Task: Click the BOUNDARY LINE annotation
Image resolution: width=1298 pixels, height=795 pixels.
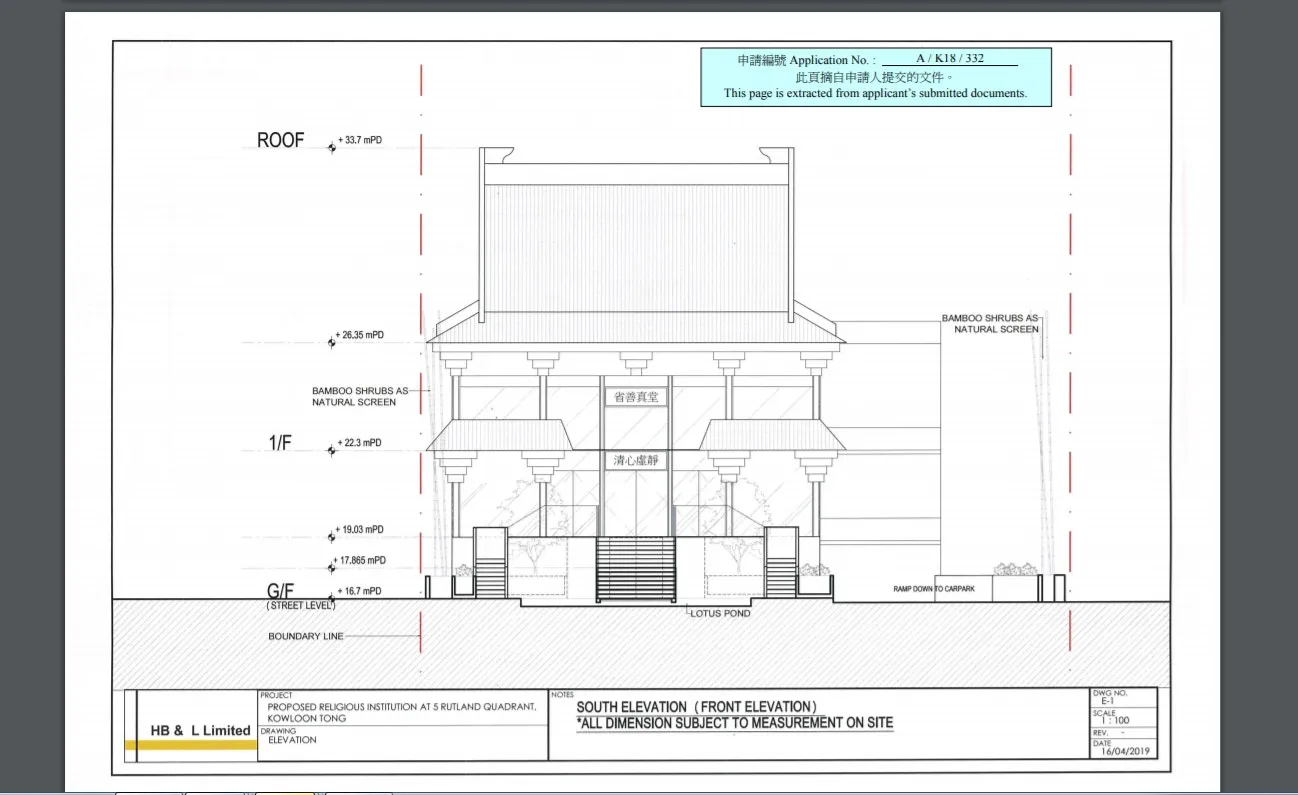Action: pyautogui.click(x=306, y=636)
